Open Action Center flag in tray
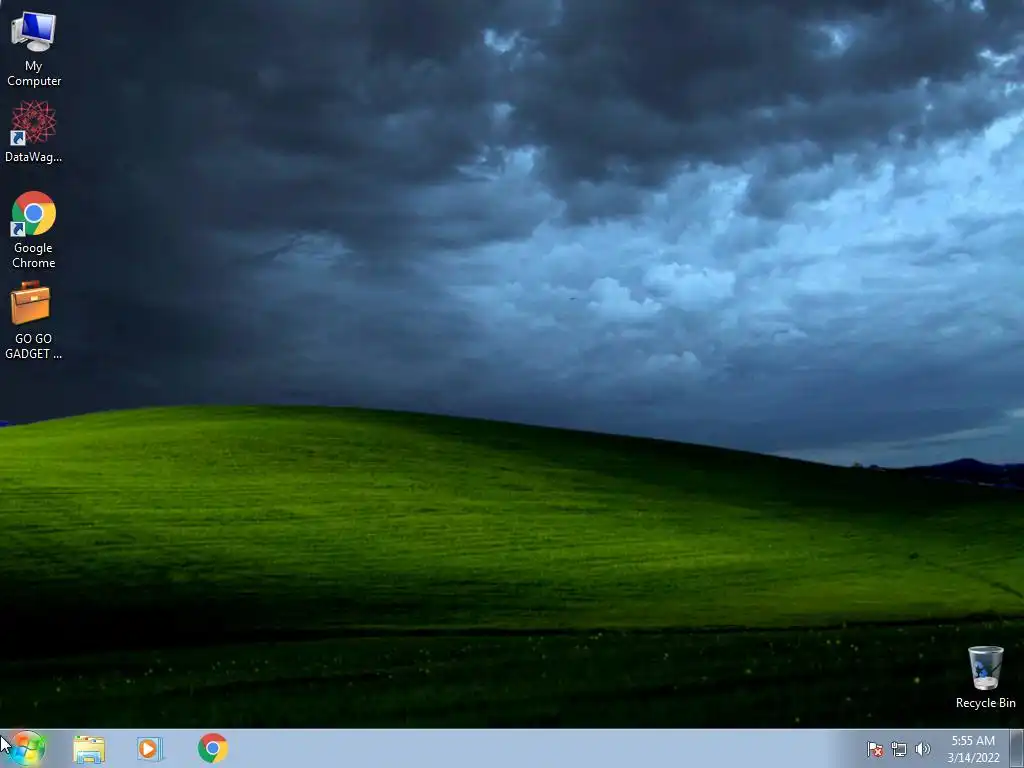 point(874,749)
